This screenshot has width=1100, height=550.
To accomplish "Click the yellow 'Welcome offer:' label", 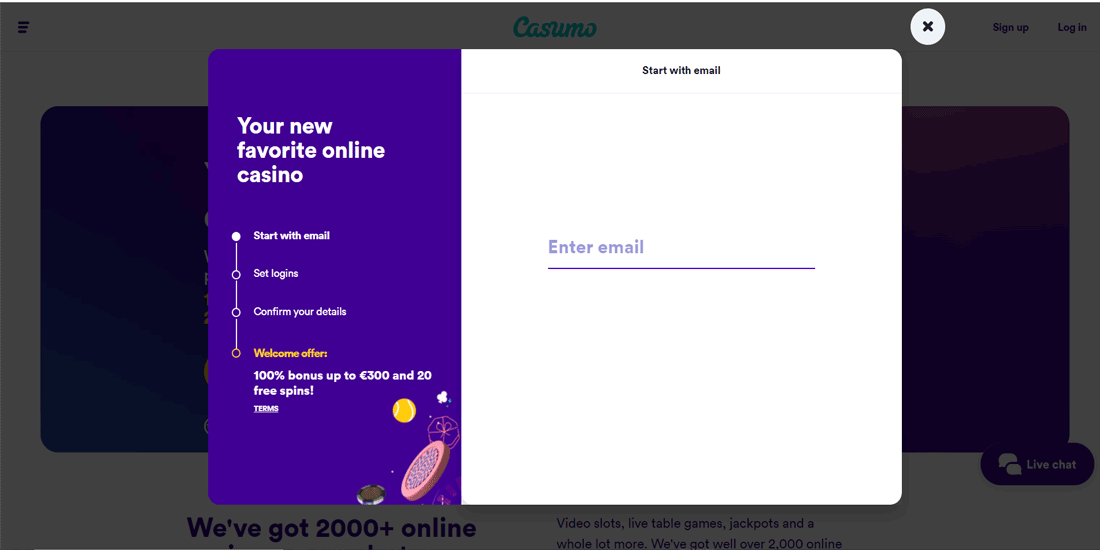I will coord(290,353).
